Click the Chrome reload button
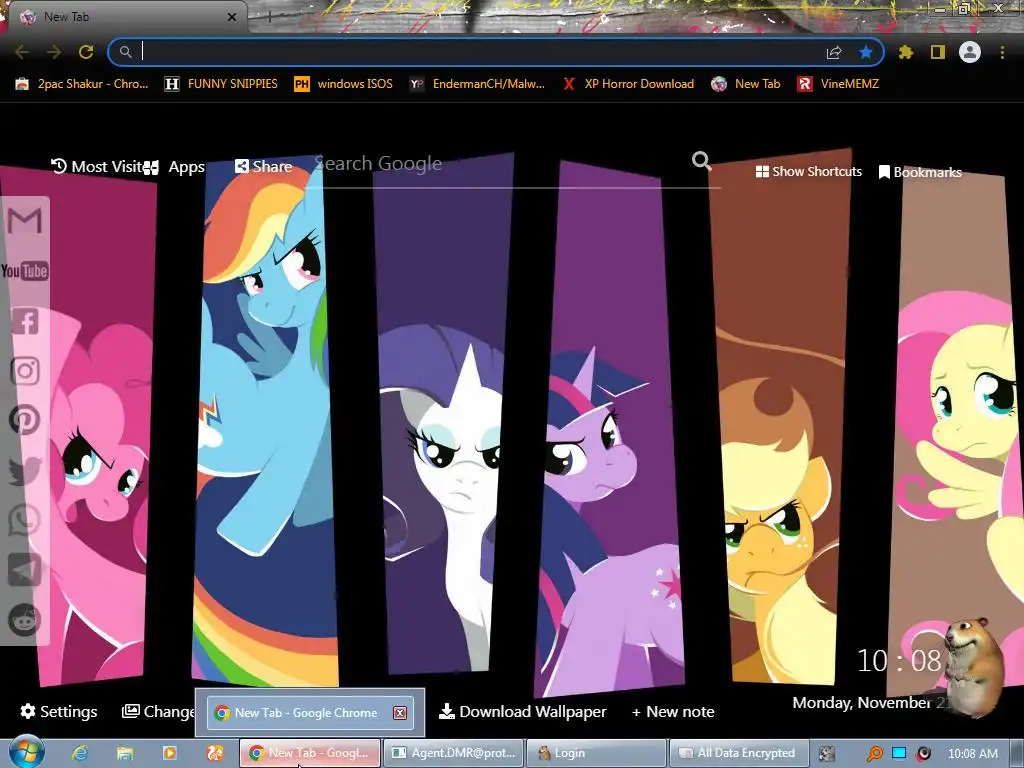This screenshot has height=768, width=1024. 86,52
